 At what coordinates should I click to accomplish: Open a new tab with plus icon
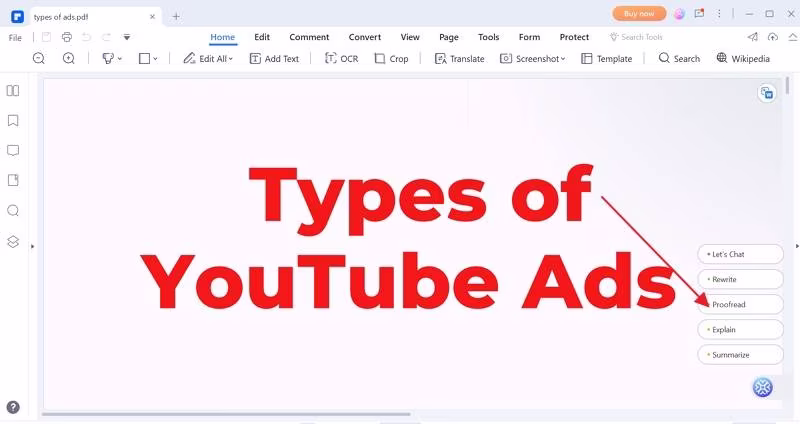176,16
